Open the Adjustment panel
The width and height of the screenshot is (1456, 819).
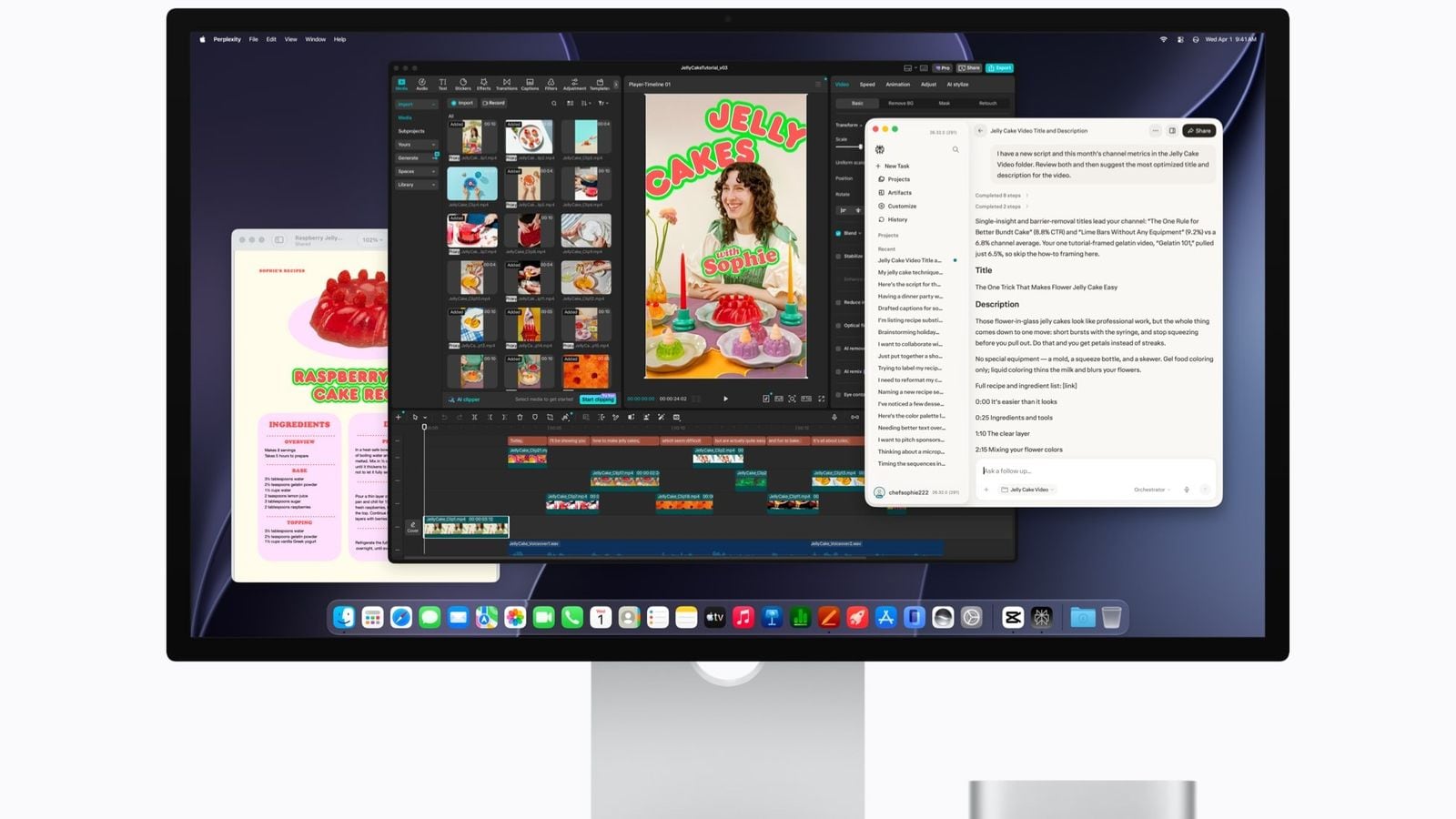pyautogui.click(x=574, y=84)
